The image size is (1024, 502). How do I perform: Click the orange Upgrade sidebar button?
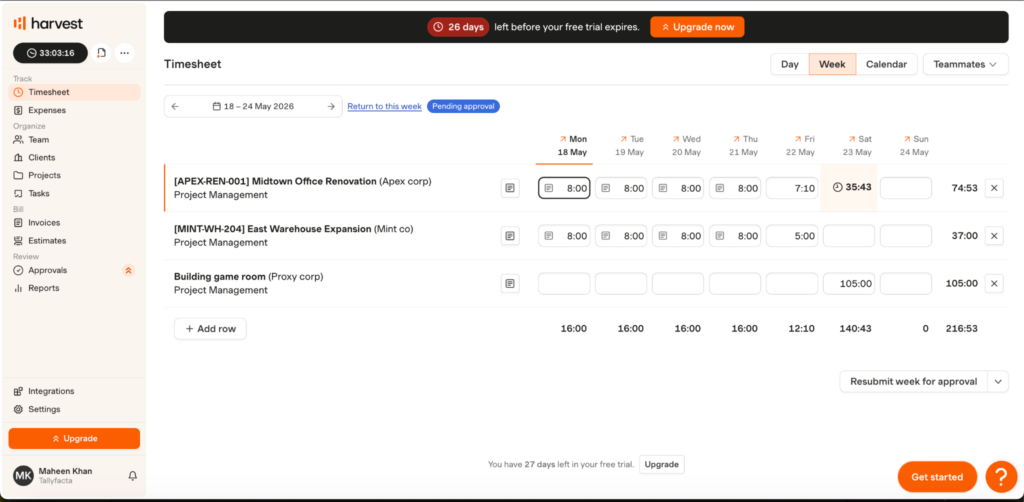(74, 439)
